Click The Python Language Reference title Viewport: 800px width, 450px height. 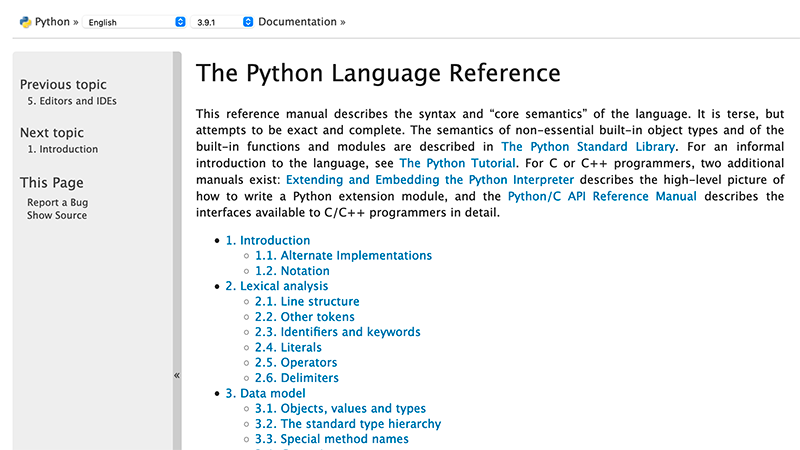coord(378,73)
